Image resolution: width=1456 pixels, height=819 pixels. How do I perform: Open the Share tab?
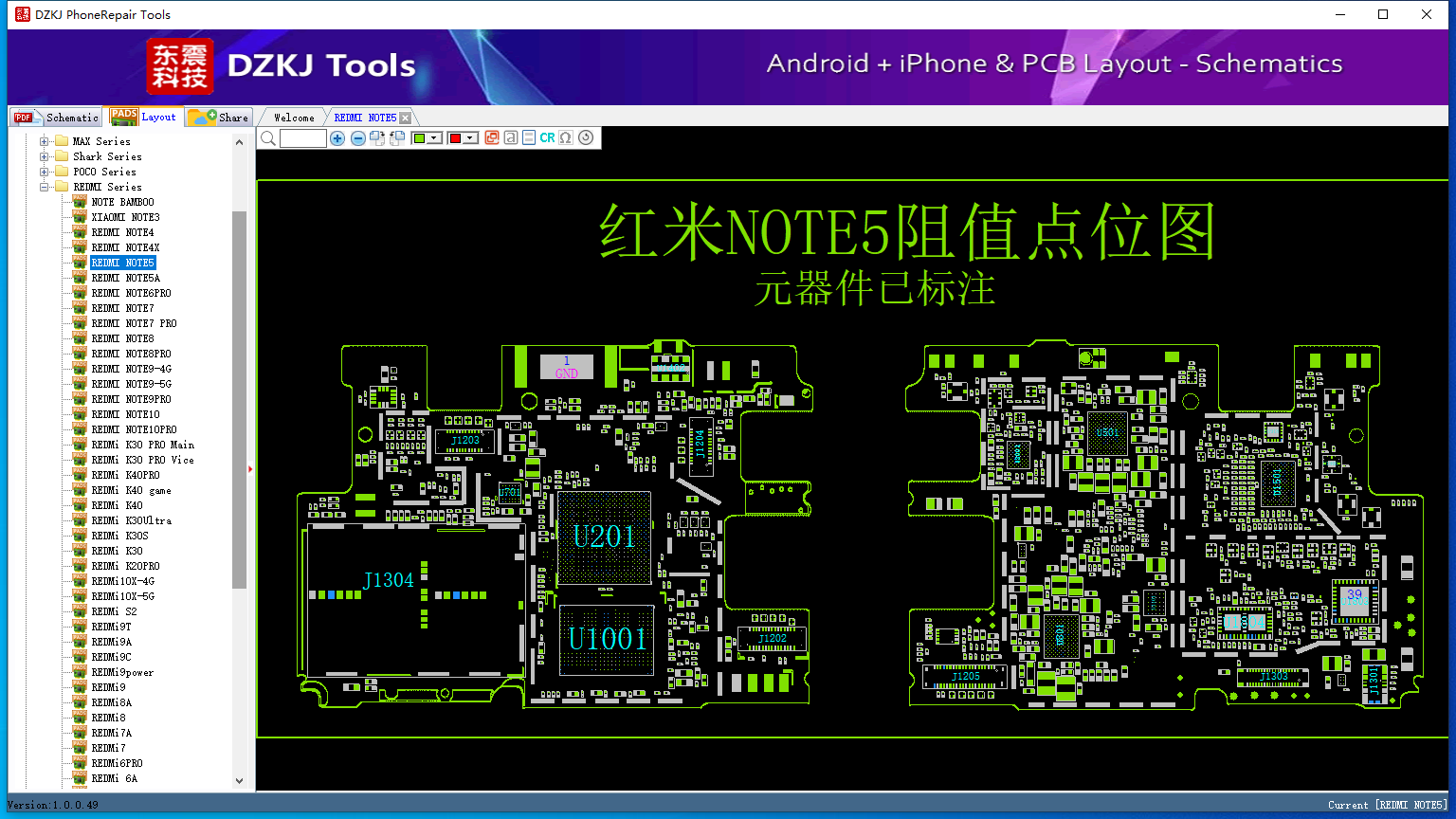[218, 118]
